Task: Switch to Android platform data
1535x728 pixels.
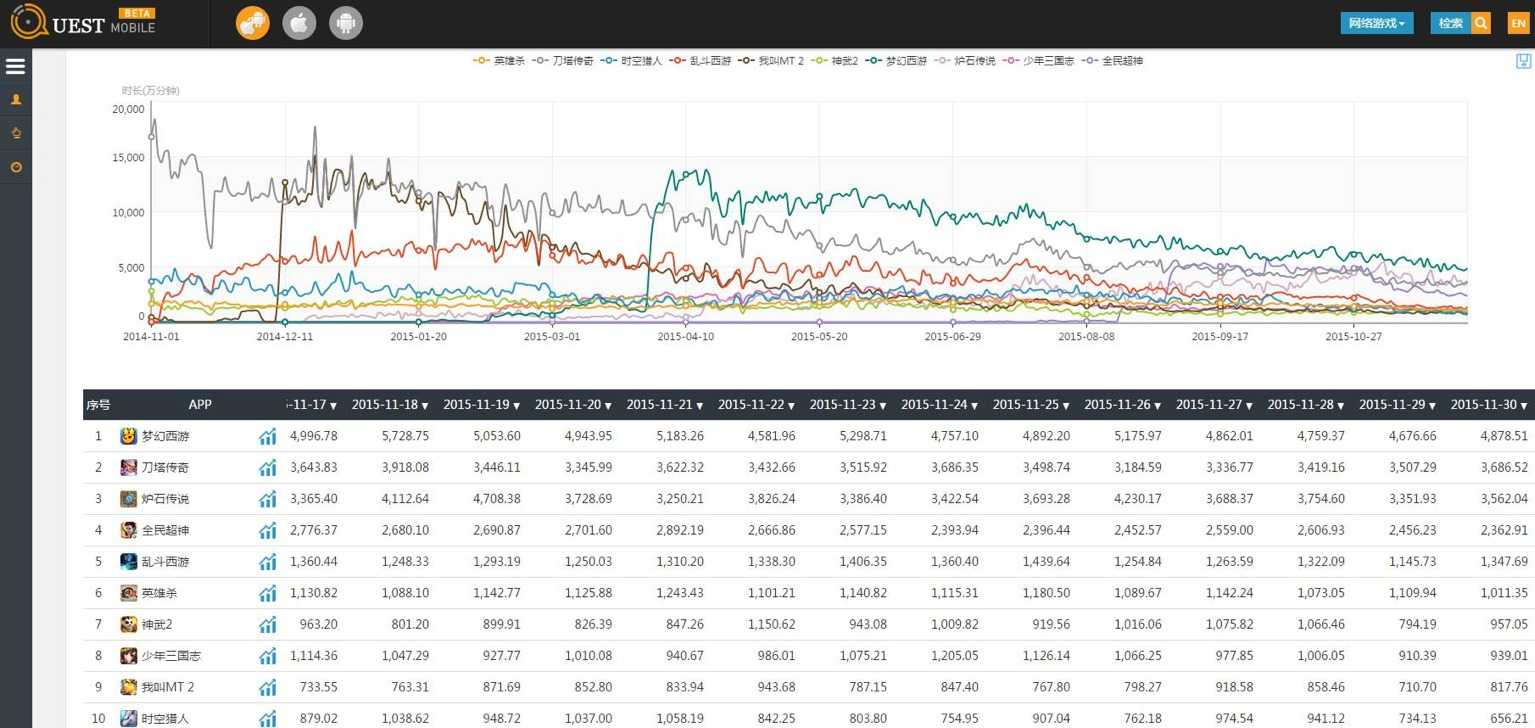Action: (346, 23)
